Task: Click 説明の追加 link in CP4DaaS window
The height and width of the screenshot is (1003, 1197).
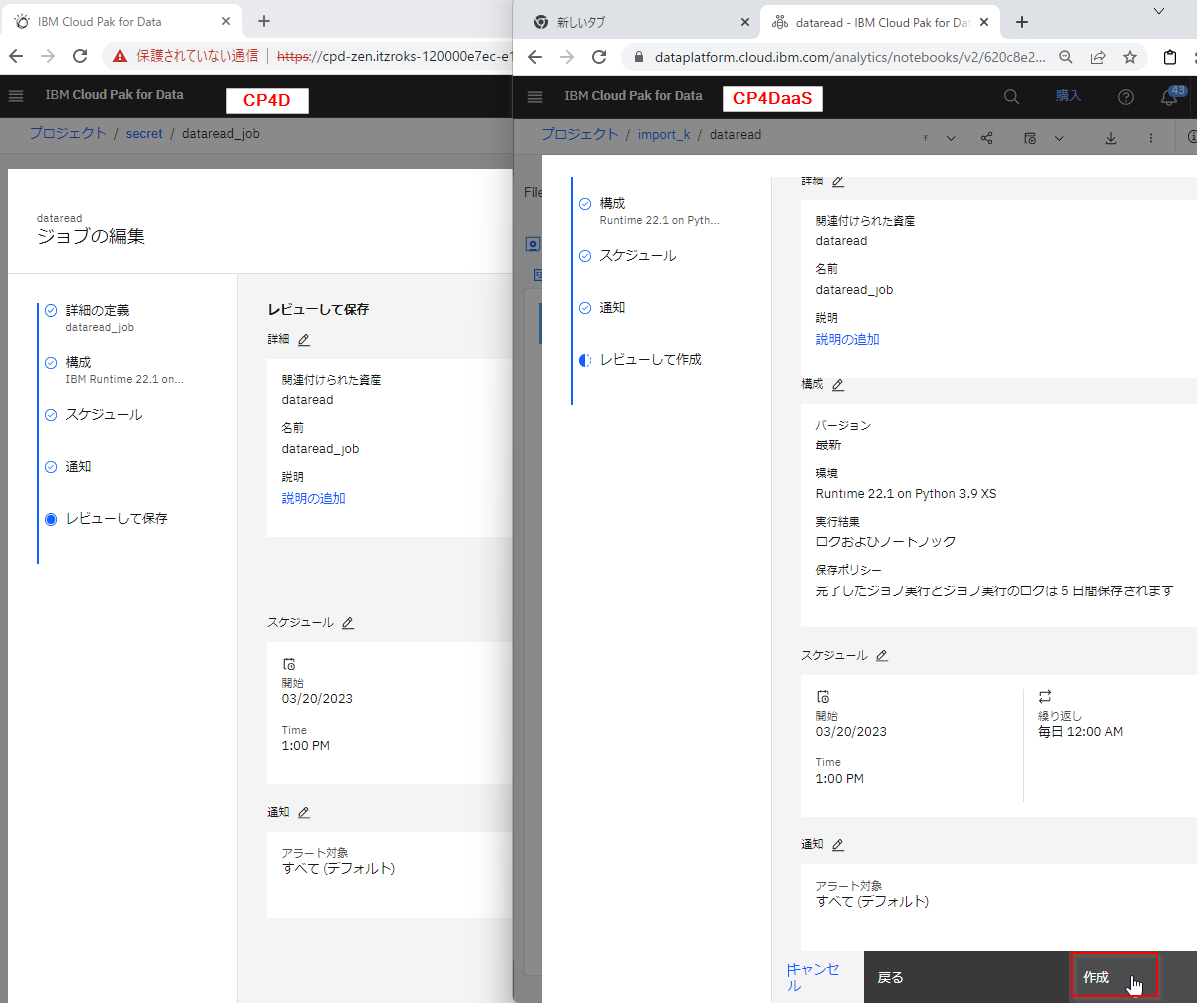Action: click(x=847, y=339)
